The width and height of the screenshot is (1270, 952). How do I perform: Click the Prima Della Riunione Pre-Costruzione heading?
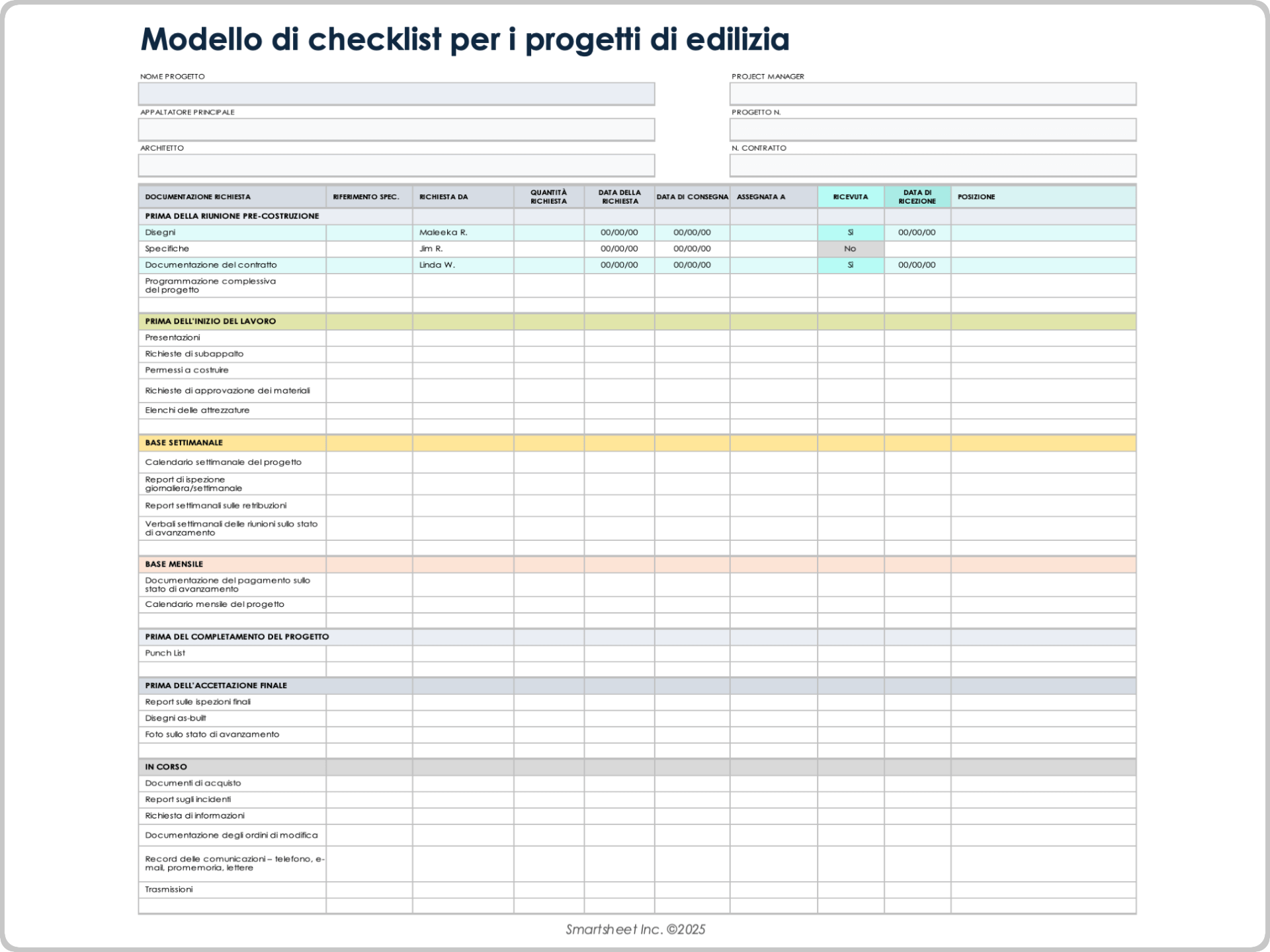tap(232, 216)
